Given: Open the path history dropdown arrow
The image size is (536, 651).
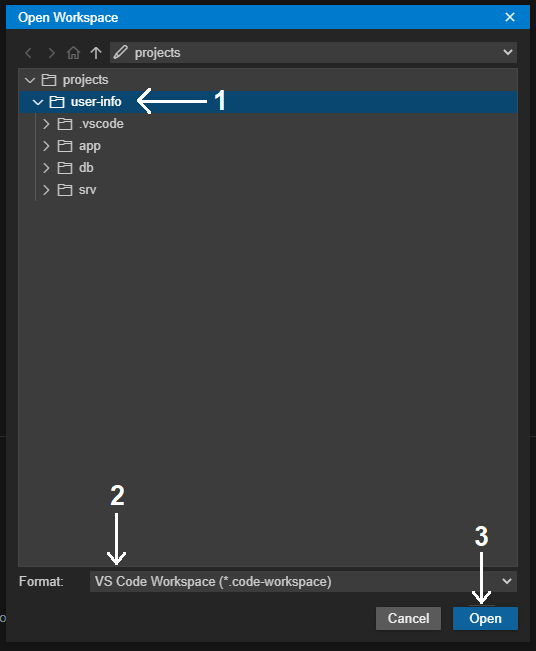Looking at the screenshot, I should tap(507, 52).
